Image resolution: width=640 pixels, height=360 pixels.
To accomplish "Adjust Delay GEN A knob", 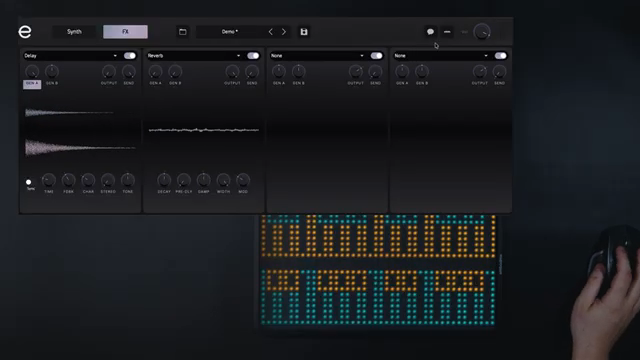I will [32, 72].
